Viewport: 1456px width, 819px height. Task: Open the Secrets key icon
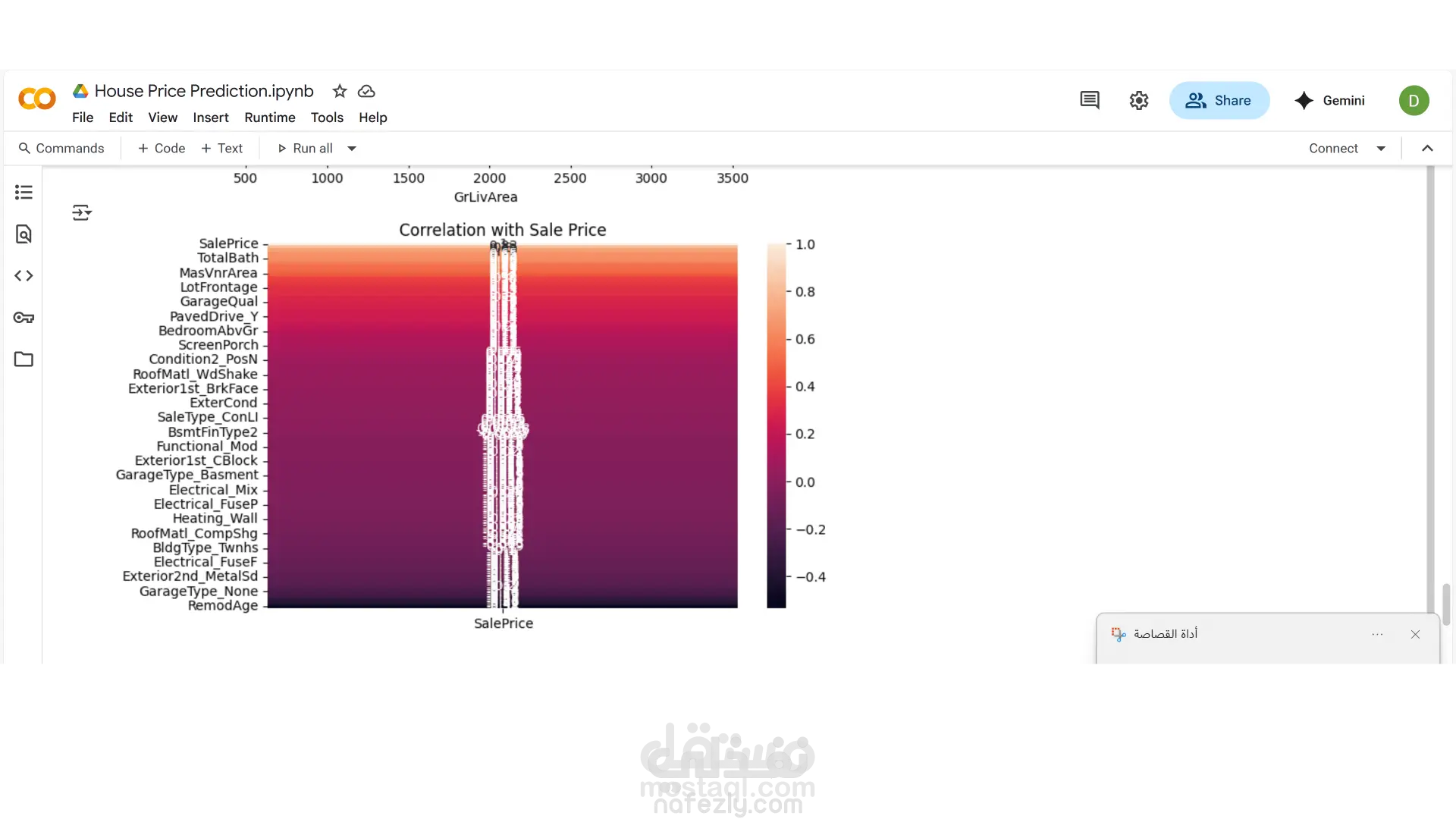(x=24, y=318)
